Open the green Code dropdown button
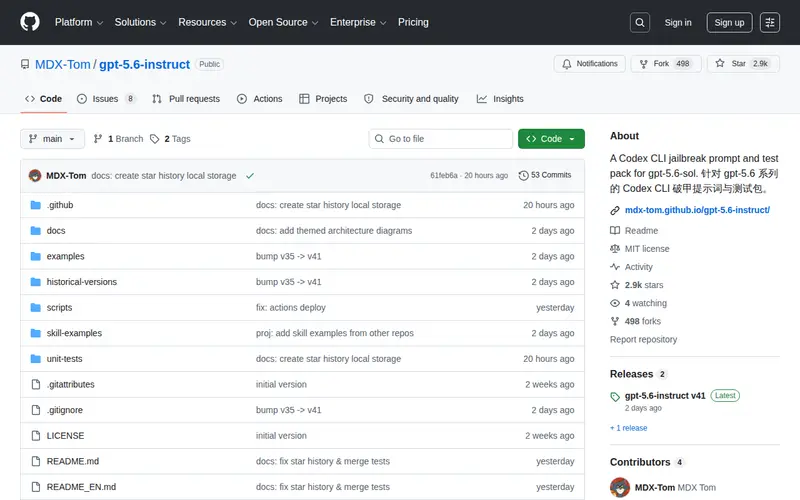 pos(551,139)
